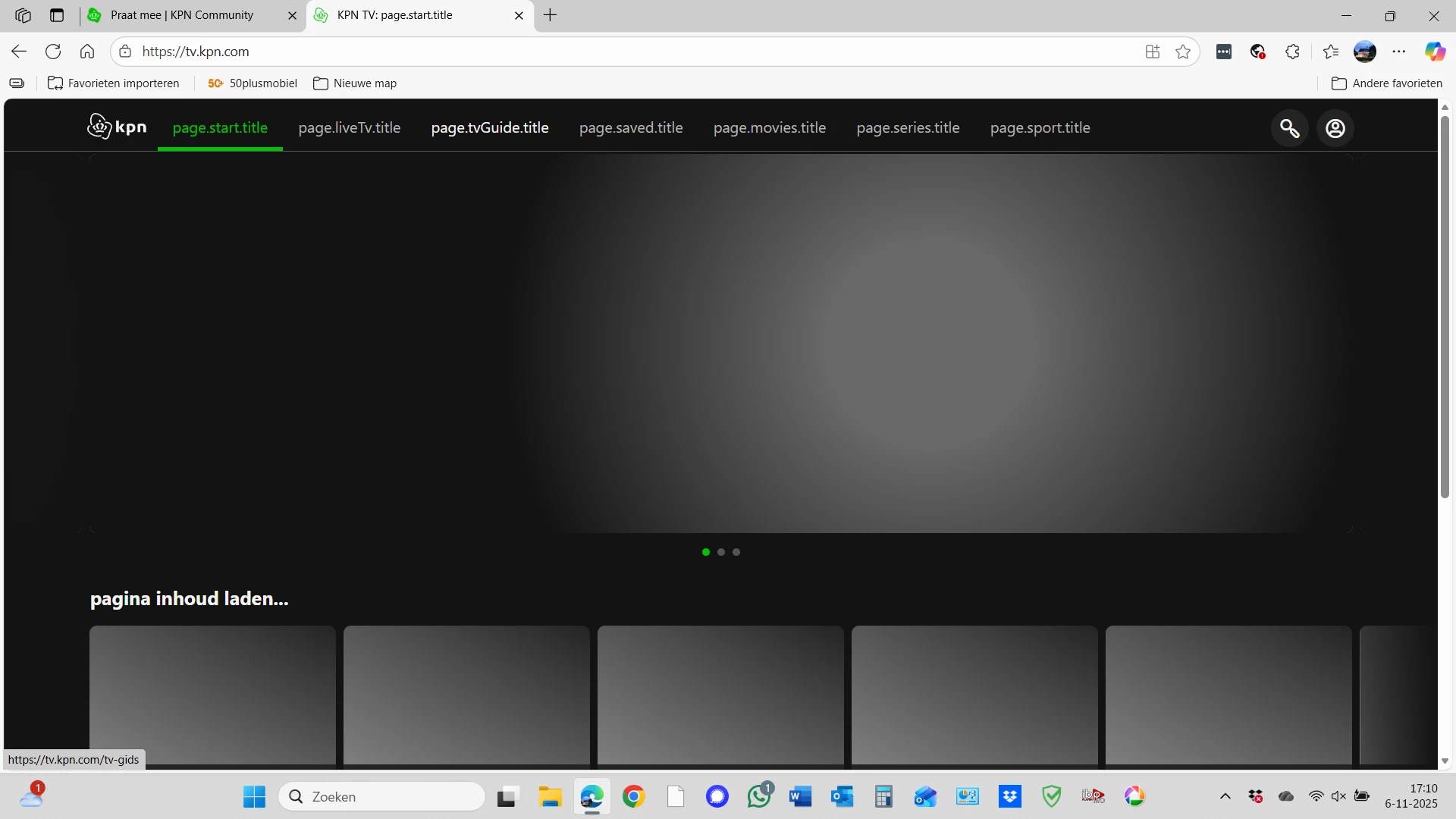Screen dimensions: 1456x819
Task: Open the split screen icon in address bar
Action: point(1152,52)
